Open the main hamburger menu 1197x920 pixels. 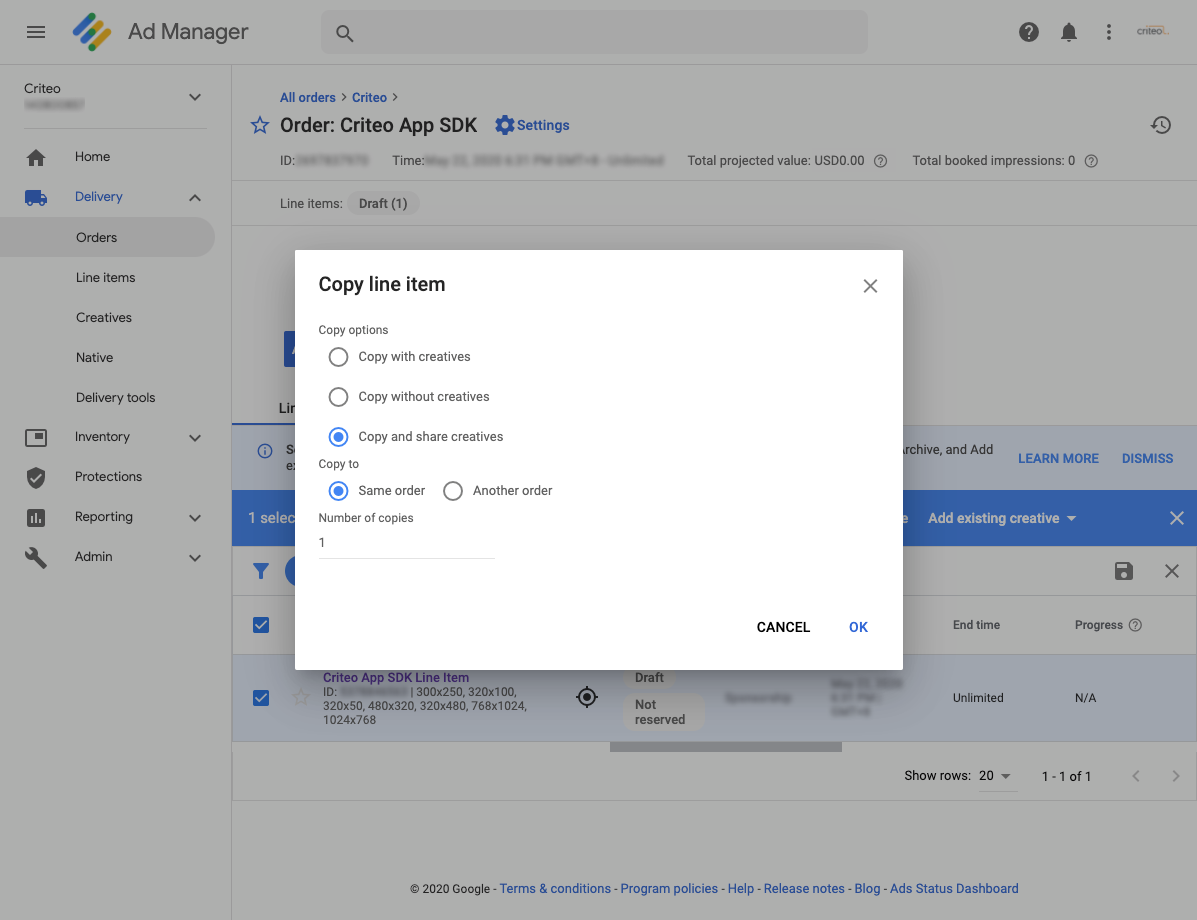click(x=36, y=32)
